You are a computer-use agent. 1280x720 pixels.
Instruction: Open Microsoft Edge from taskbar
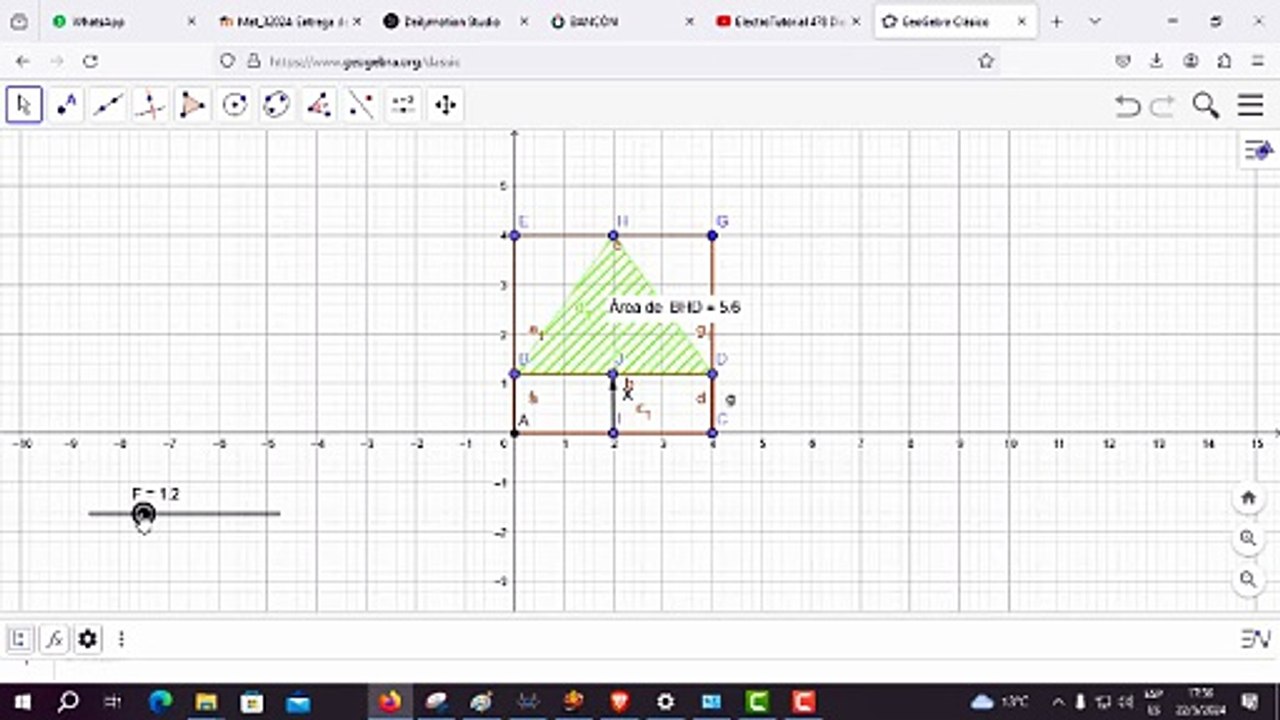pyautogui.click(x=161, y=701)
